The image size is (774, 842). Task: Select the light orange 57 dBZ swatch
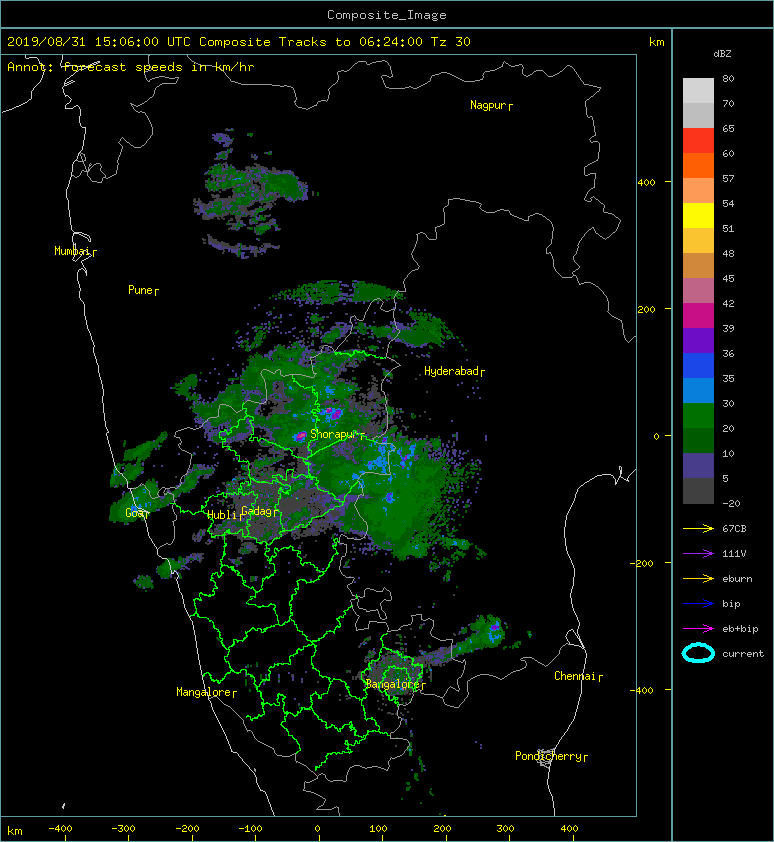click(698, 191)
